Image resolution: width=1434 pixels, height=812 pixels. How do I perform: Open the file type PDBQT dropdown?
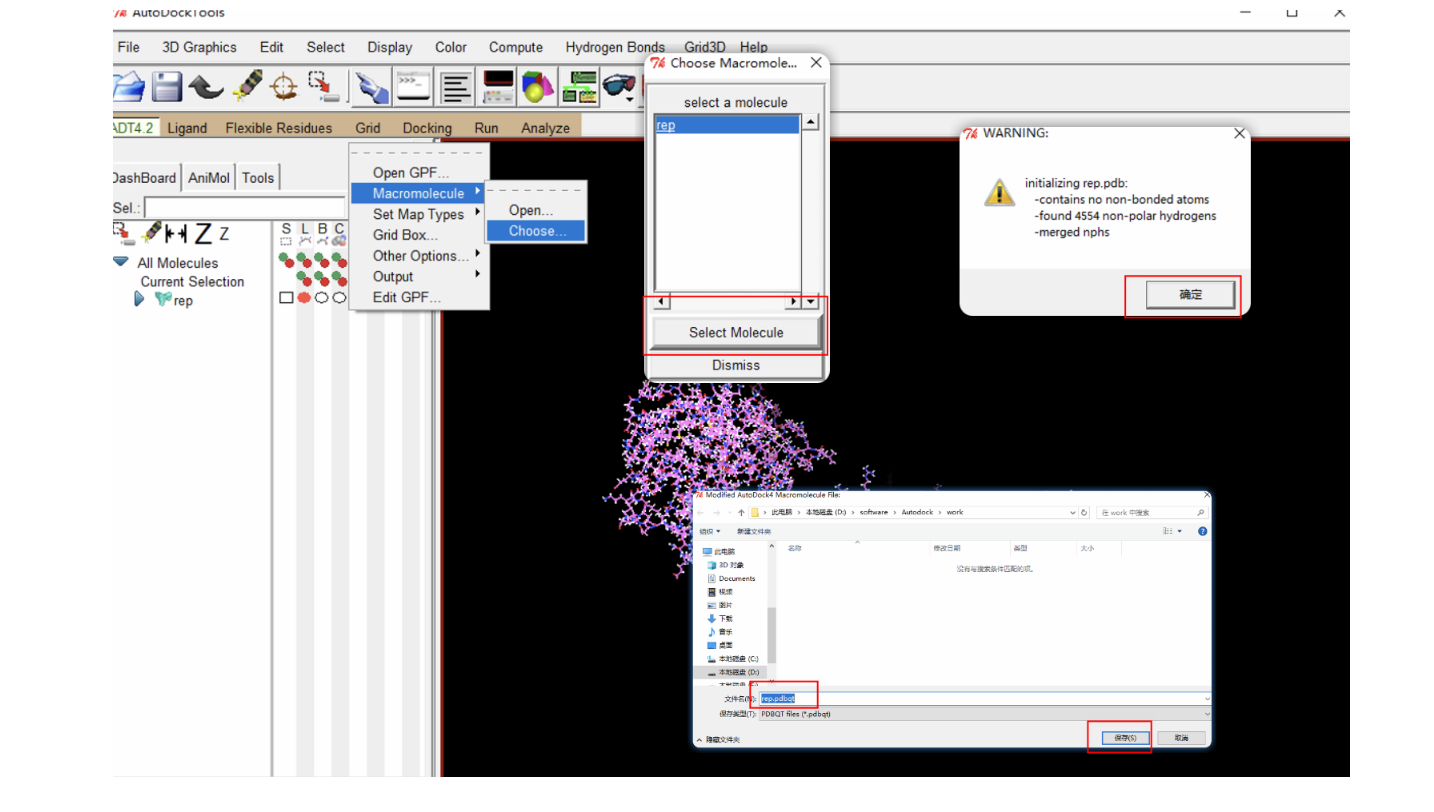point(1208,714)
